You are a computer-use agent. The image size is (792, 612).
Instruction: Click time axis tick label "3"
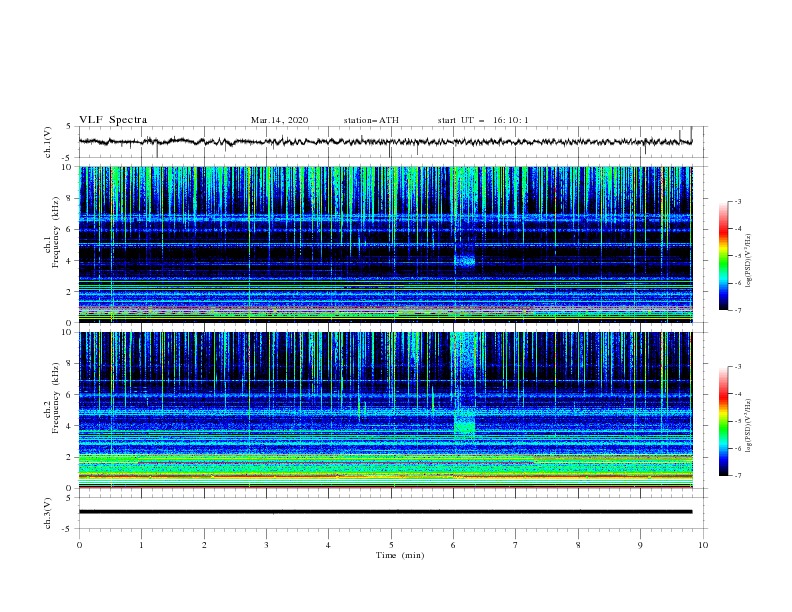pyautogui.click(x=266, y=545)
